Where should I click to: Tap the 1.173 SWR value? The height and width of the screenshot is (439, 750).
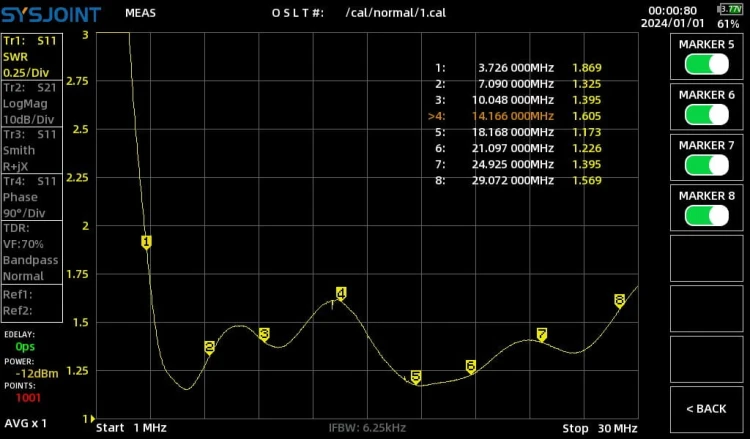(x=587, y=132)
